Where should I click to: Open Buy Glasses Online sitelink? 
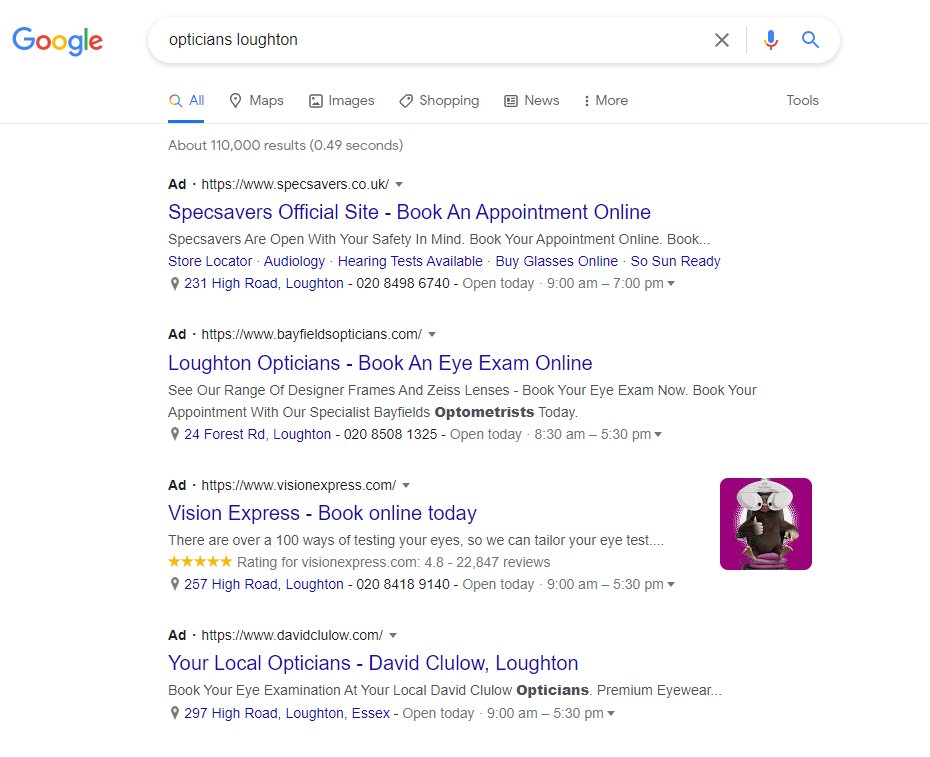pyautogui.click(x=556, y=262)
